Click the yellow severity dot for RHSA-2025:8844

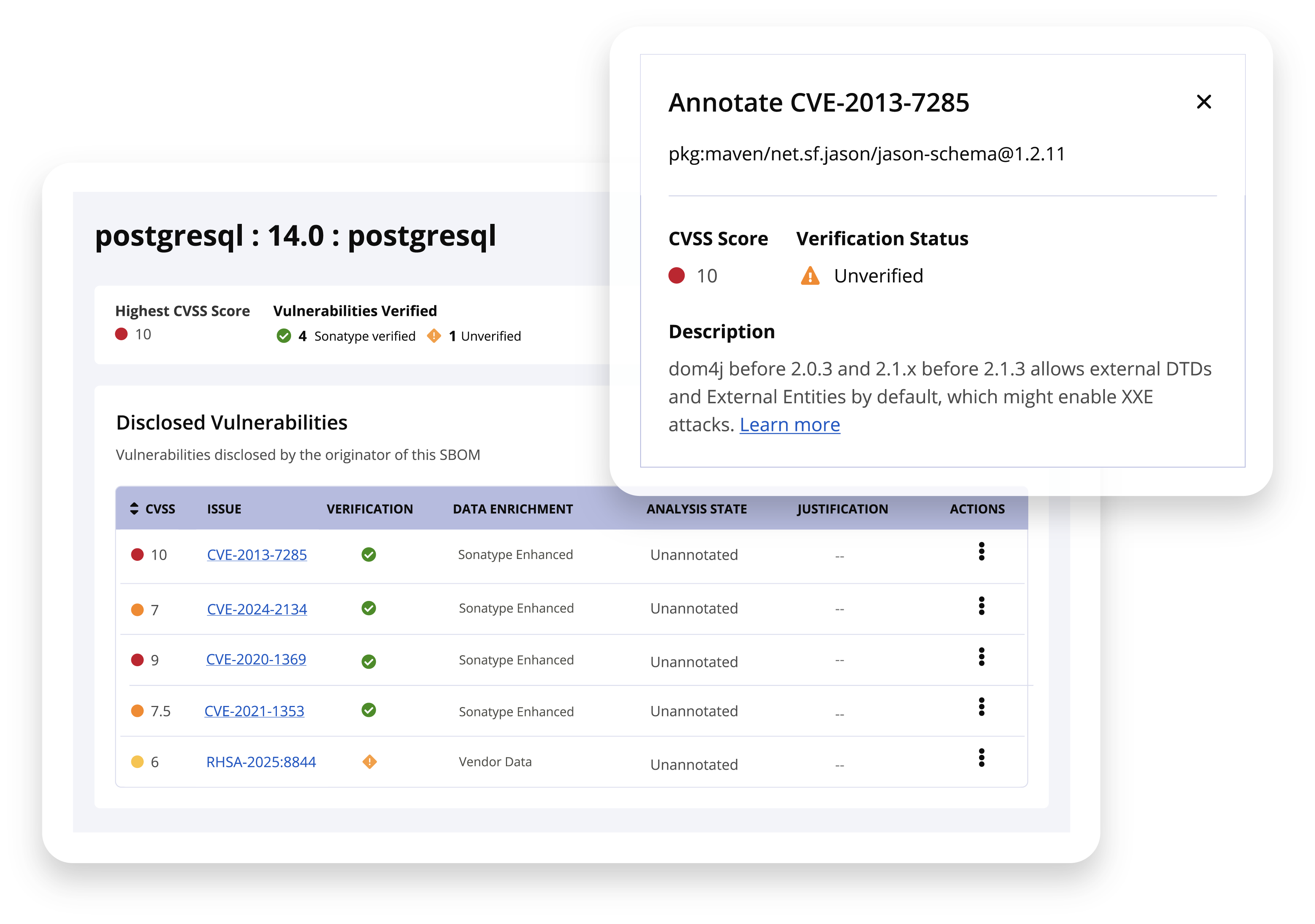tap(138, 761)
